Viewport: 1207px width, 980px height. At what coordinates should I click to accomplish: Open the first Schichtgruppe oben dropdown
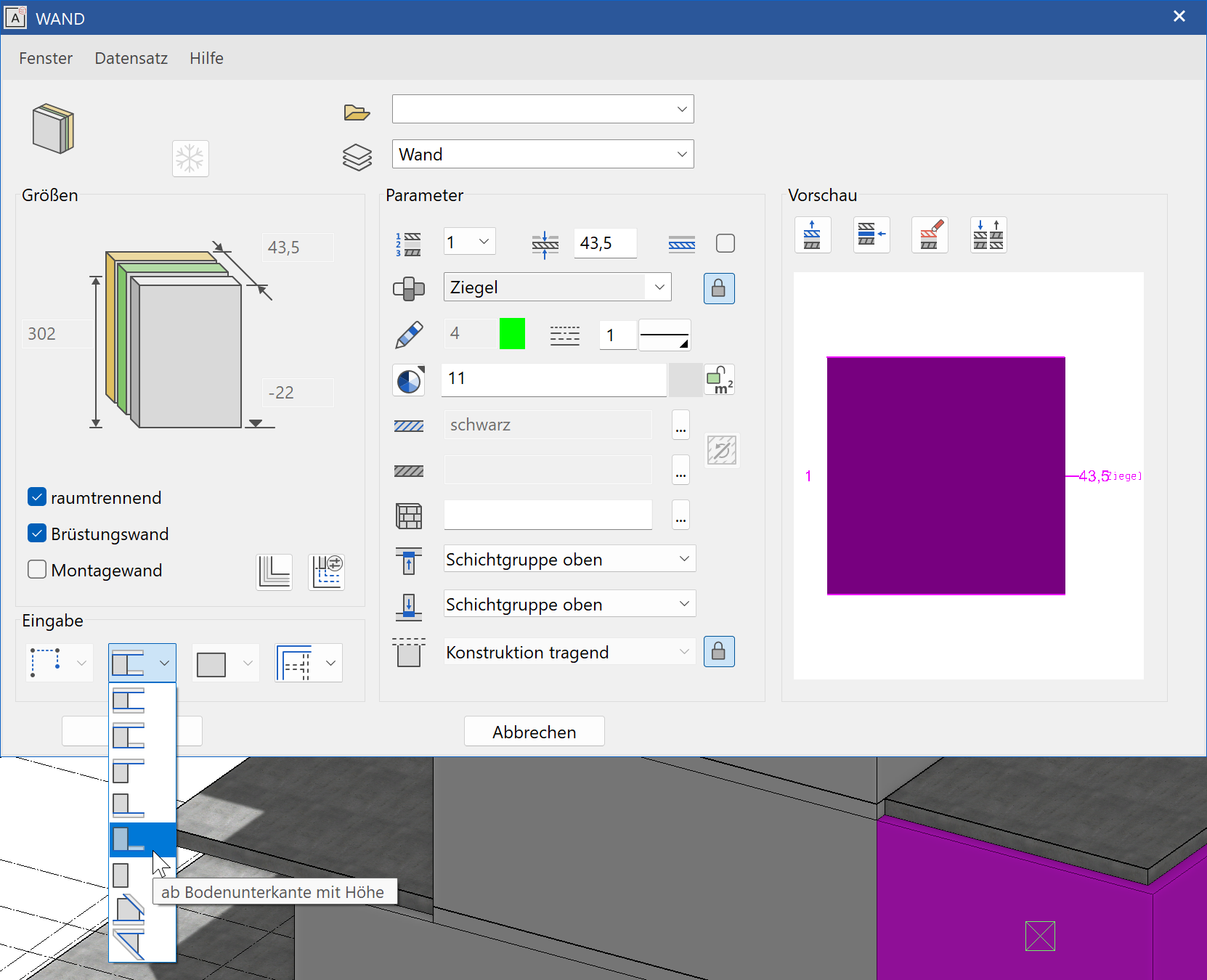570,559
